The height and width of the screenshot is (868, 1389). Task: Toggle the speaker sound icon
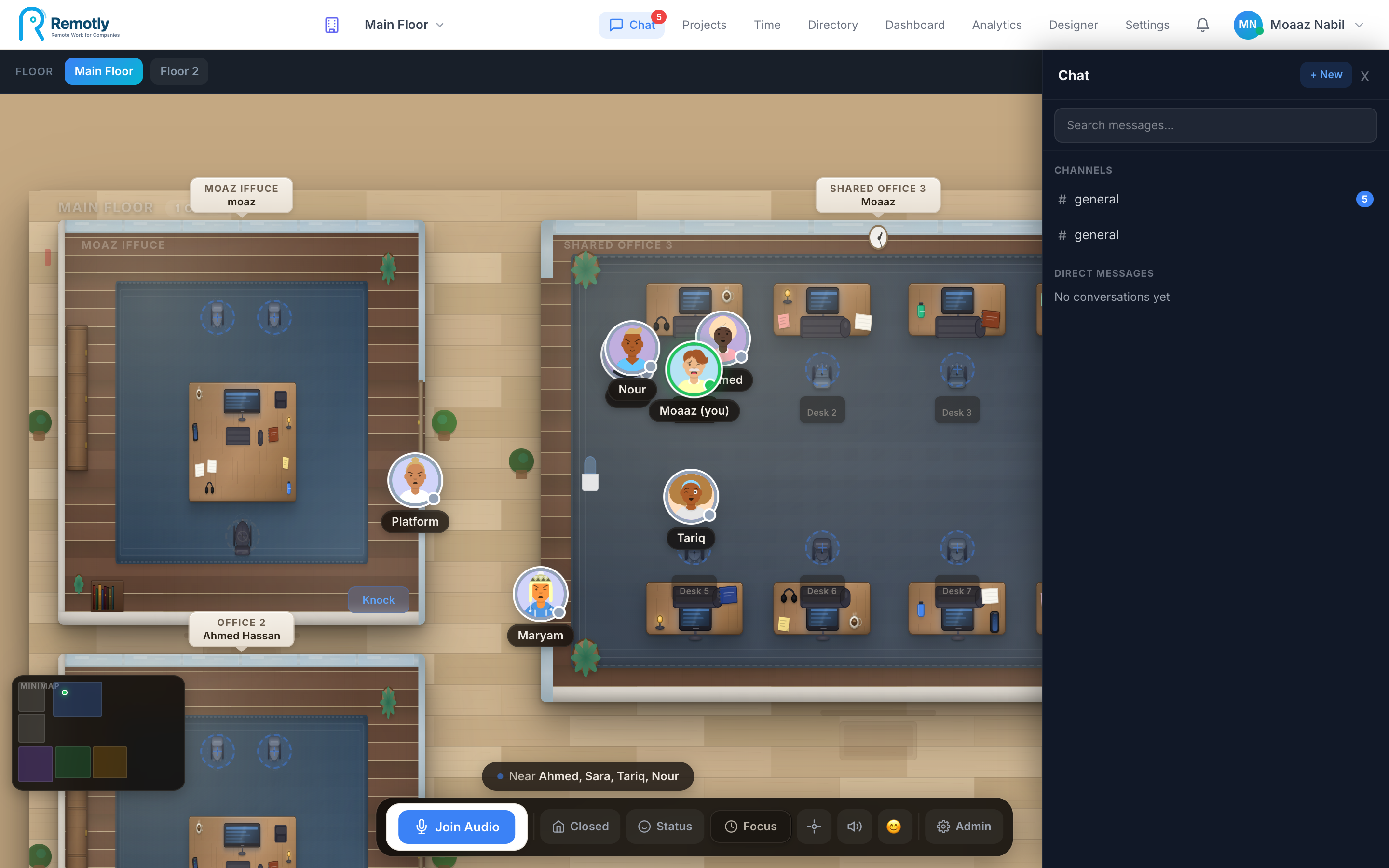click(854, 826)
